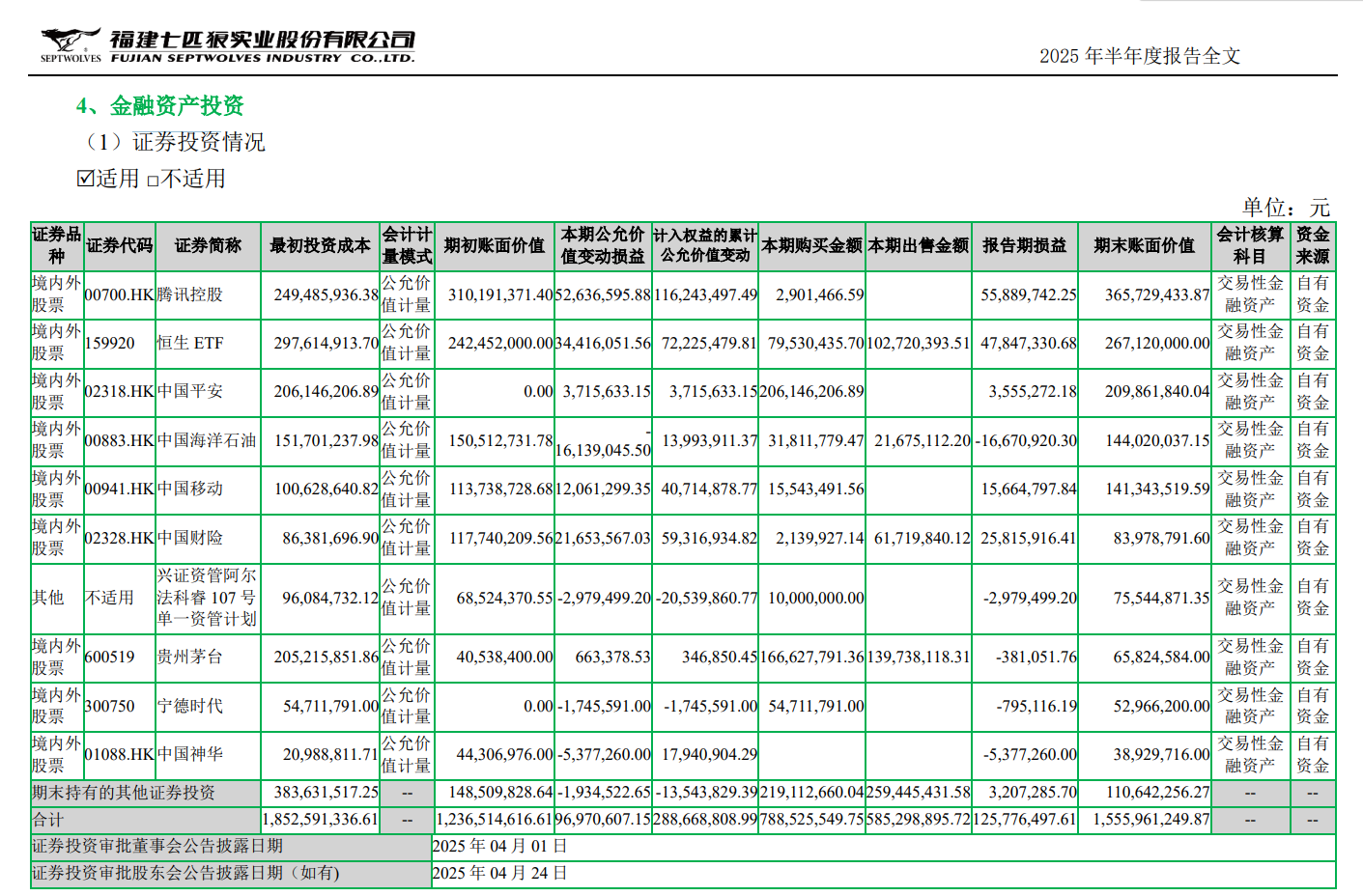Screen dimensions: 1363x896
Task: Tick the checked 适用 checkbox
Action: 85,179
